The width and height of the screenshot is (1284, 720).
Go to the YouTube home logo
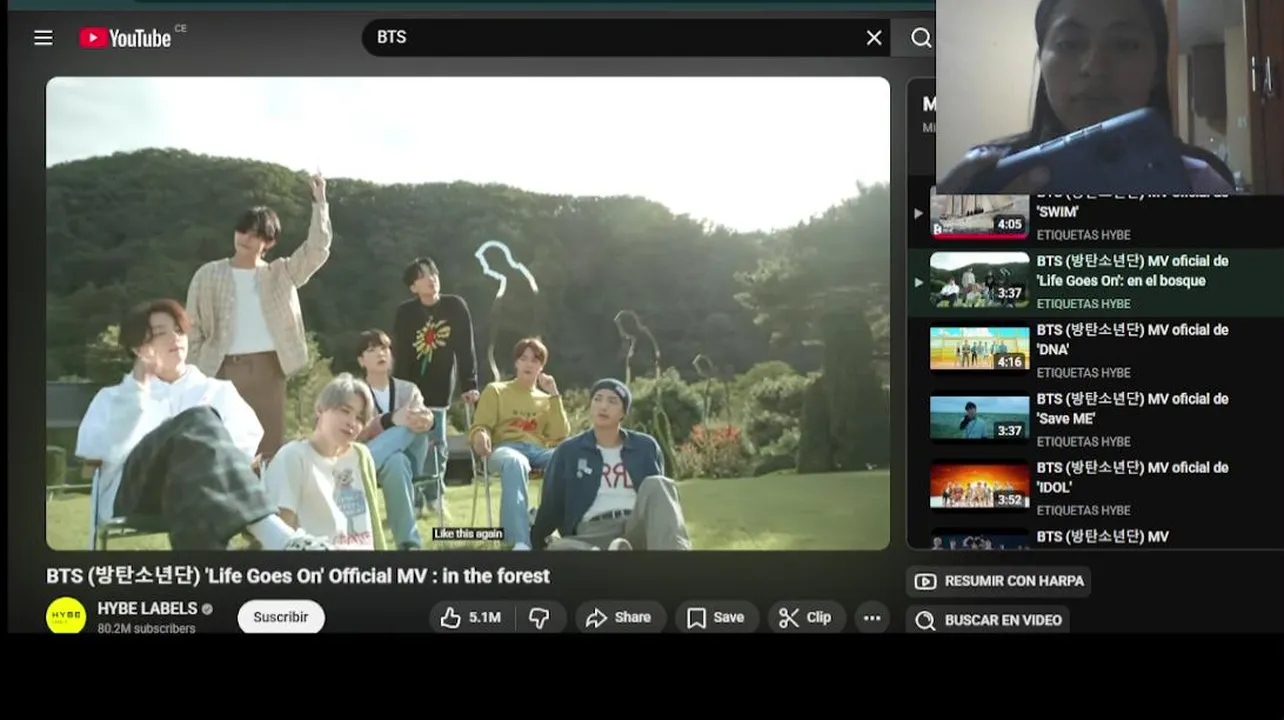pos(126,38)
